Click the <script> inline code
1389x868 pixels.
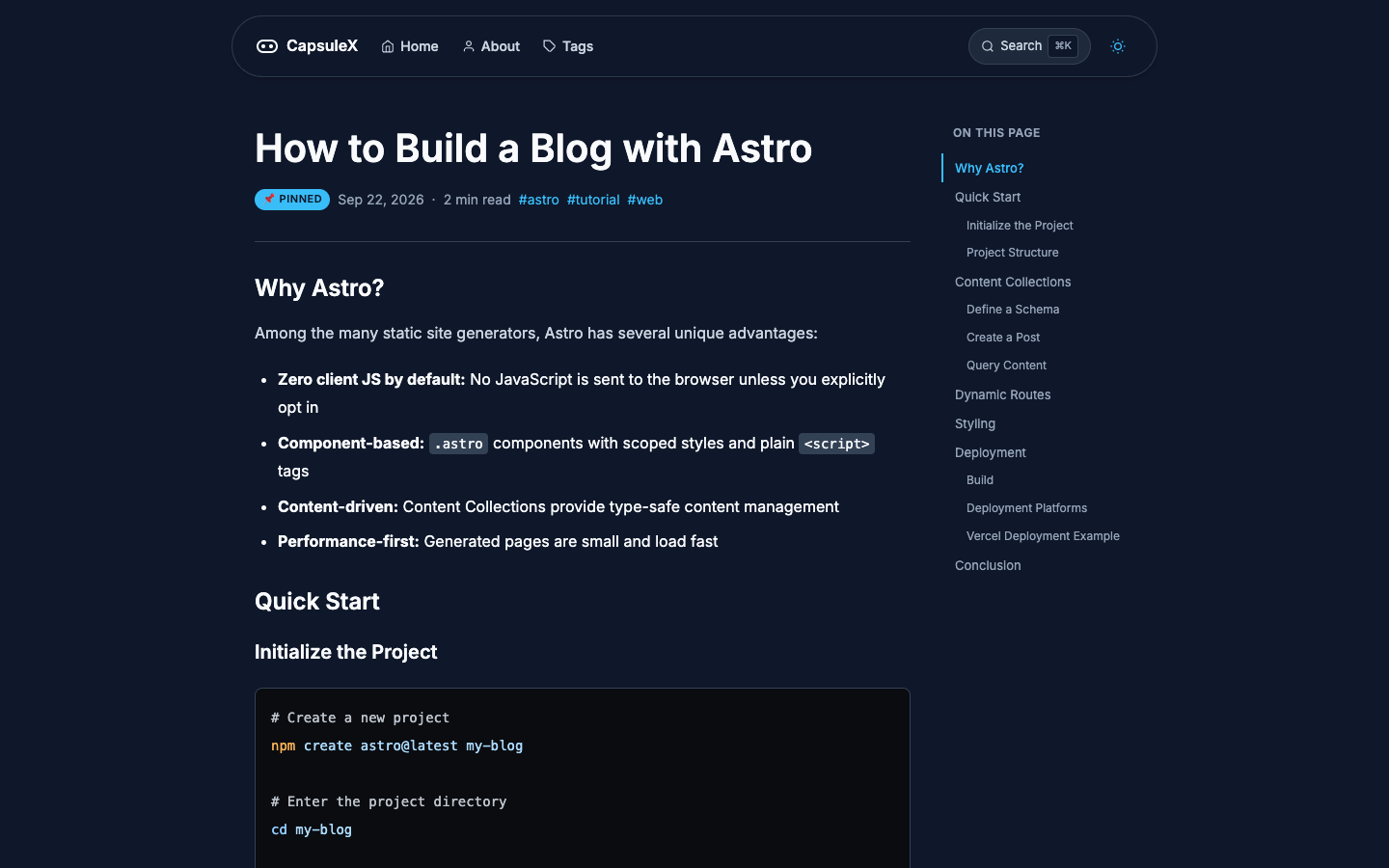click(x=836, y=444)
